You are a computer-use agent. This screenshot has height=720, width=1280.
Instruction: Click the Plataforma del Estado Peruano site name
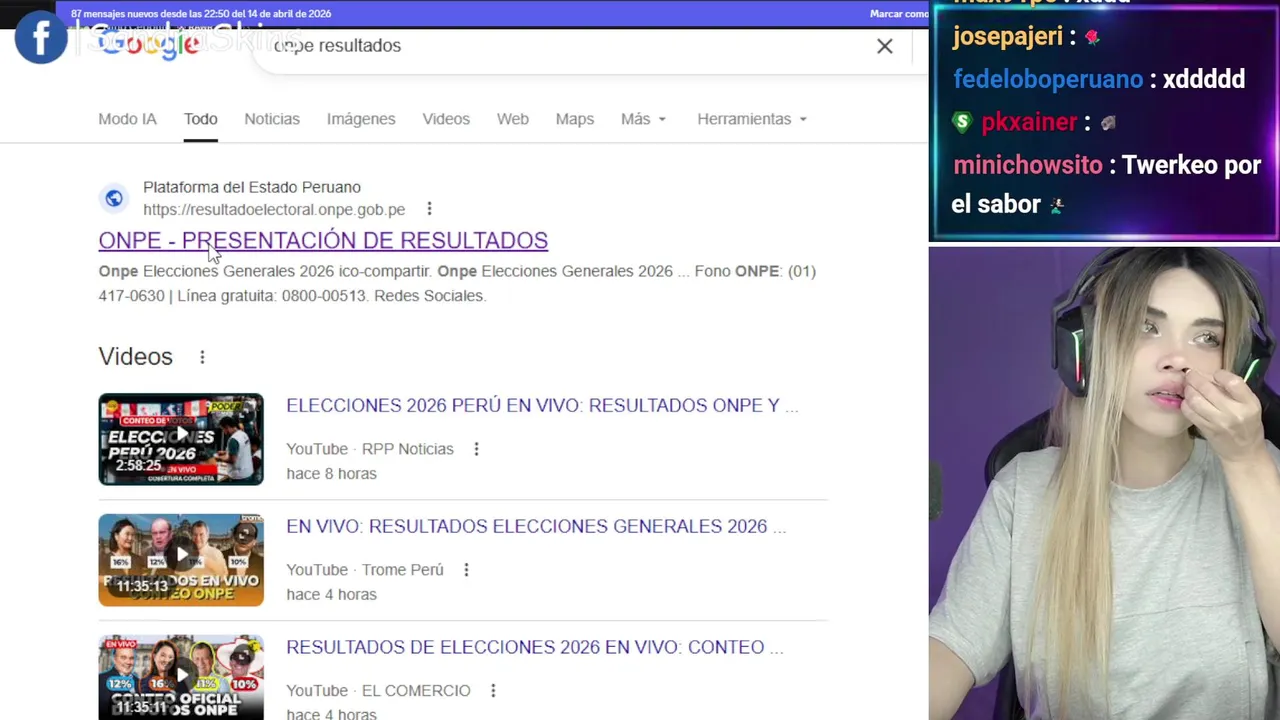(252, 187)
